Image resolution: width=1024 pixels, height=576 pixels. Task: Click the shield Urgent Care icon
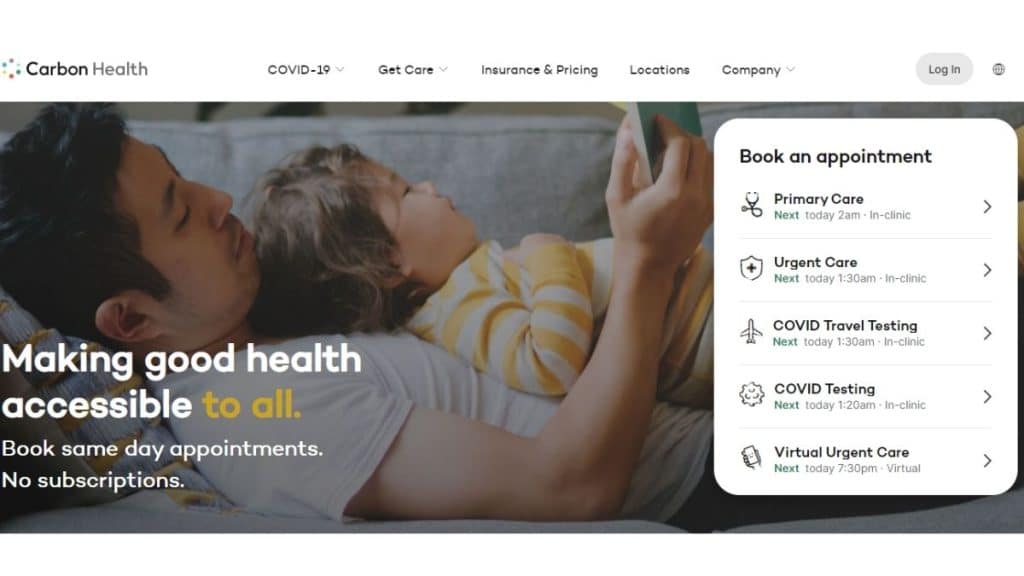click(751, 268)
